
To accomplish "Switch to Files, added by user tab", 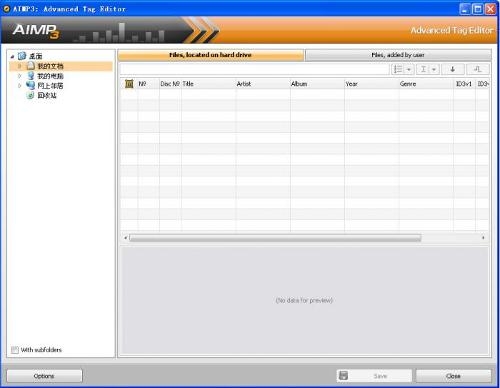I will point(398,55).
